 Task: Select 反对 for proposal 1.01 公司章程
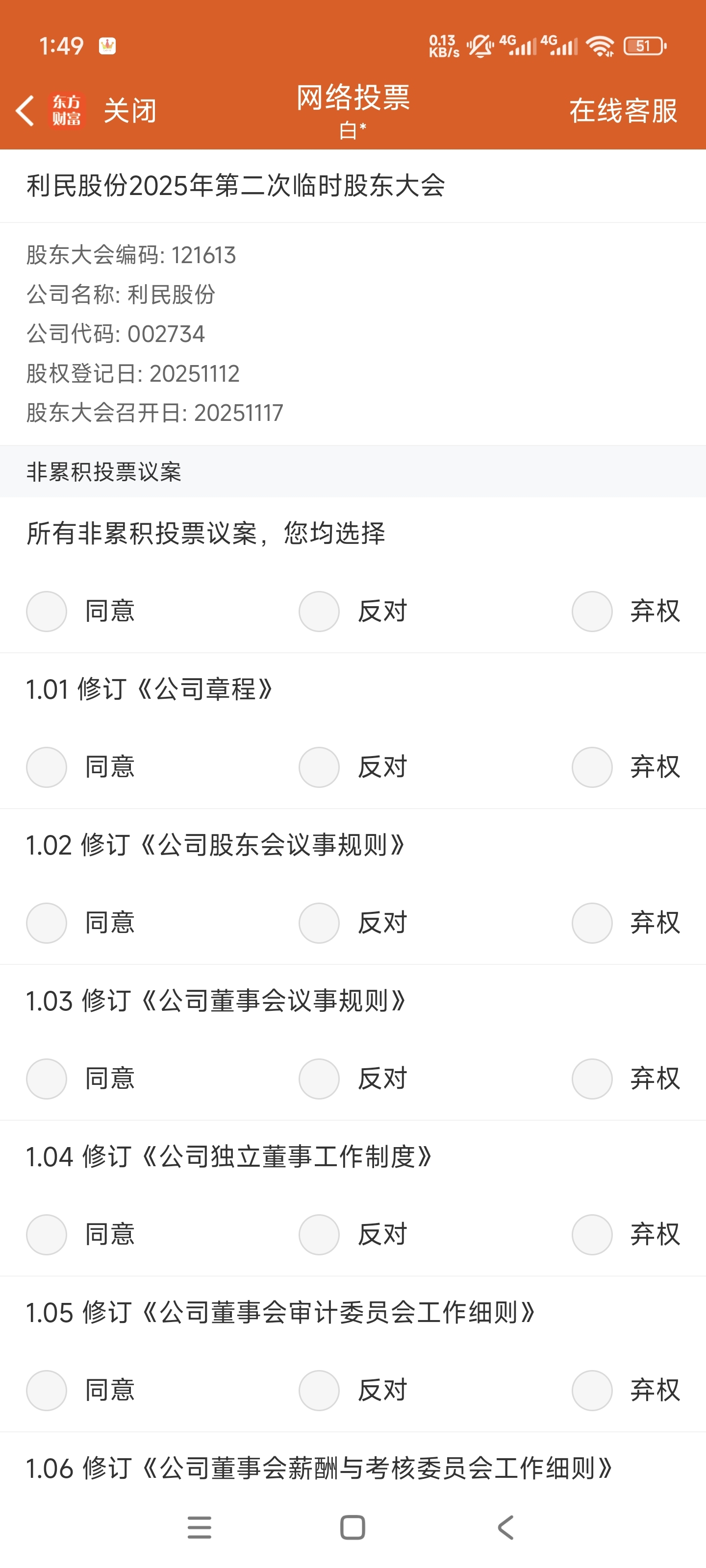[319, 767]
